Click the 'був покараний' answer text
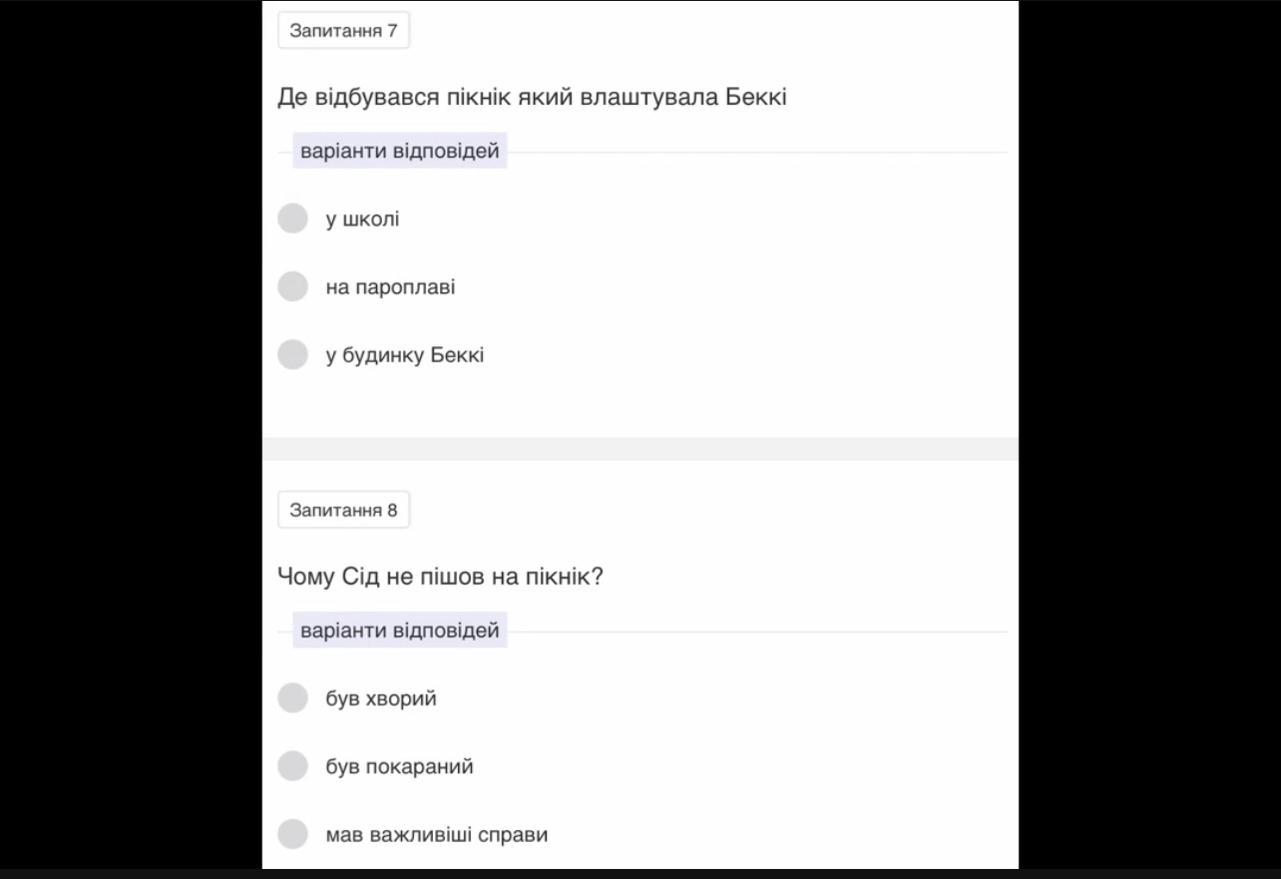Screen dimensions: 1281x879 tap(399, 767)
